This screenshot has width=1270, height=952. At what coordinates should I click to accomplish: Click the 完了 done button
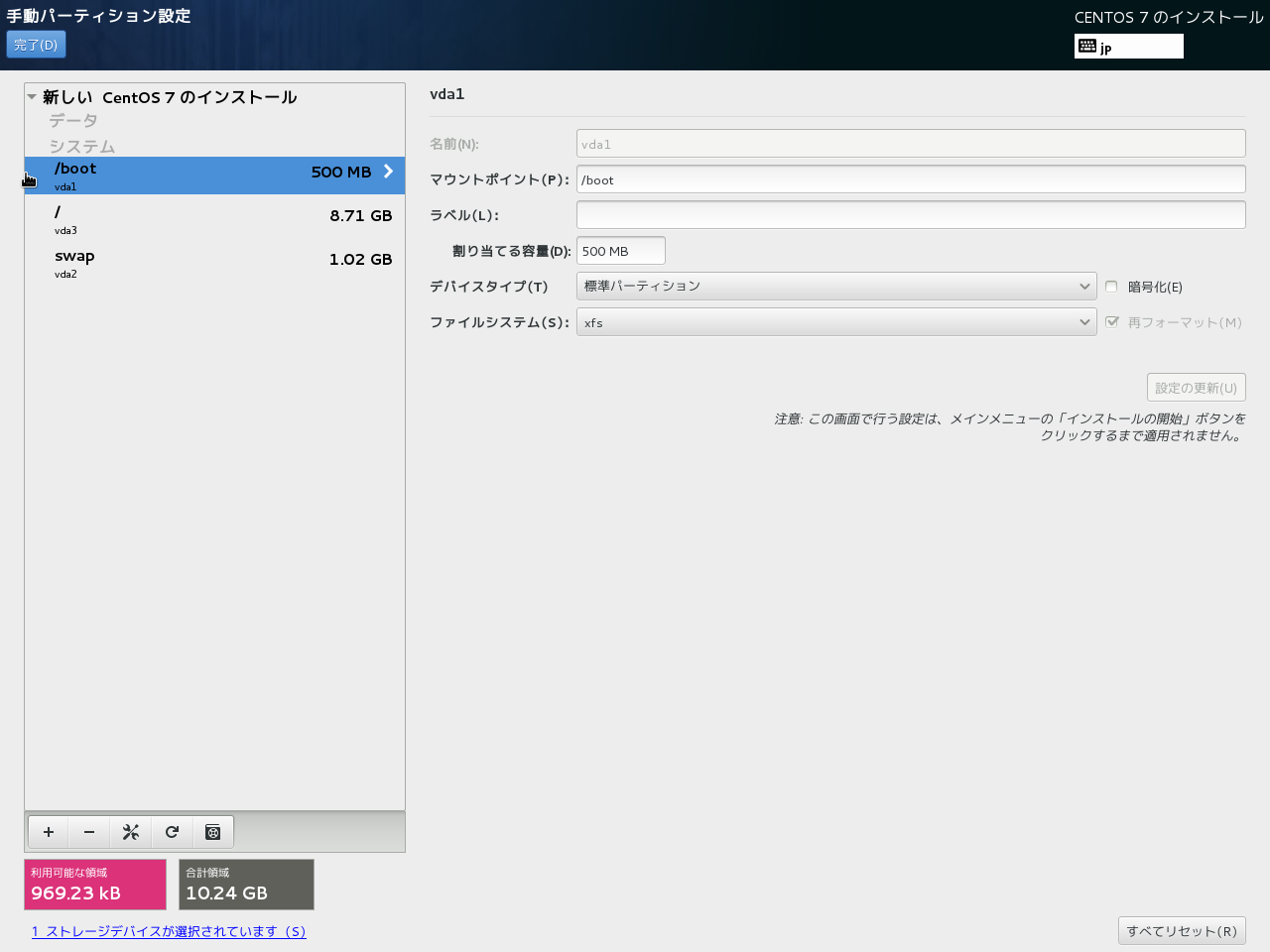click(x=36, y=45)
